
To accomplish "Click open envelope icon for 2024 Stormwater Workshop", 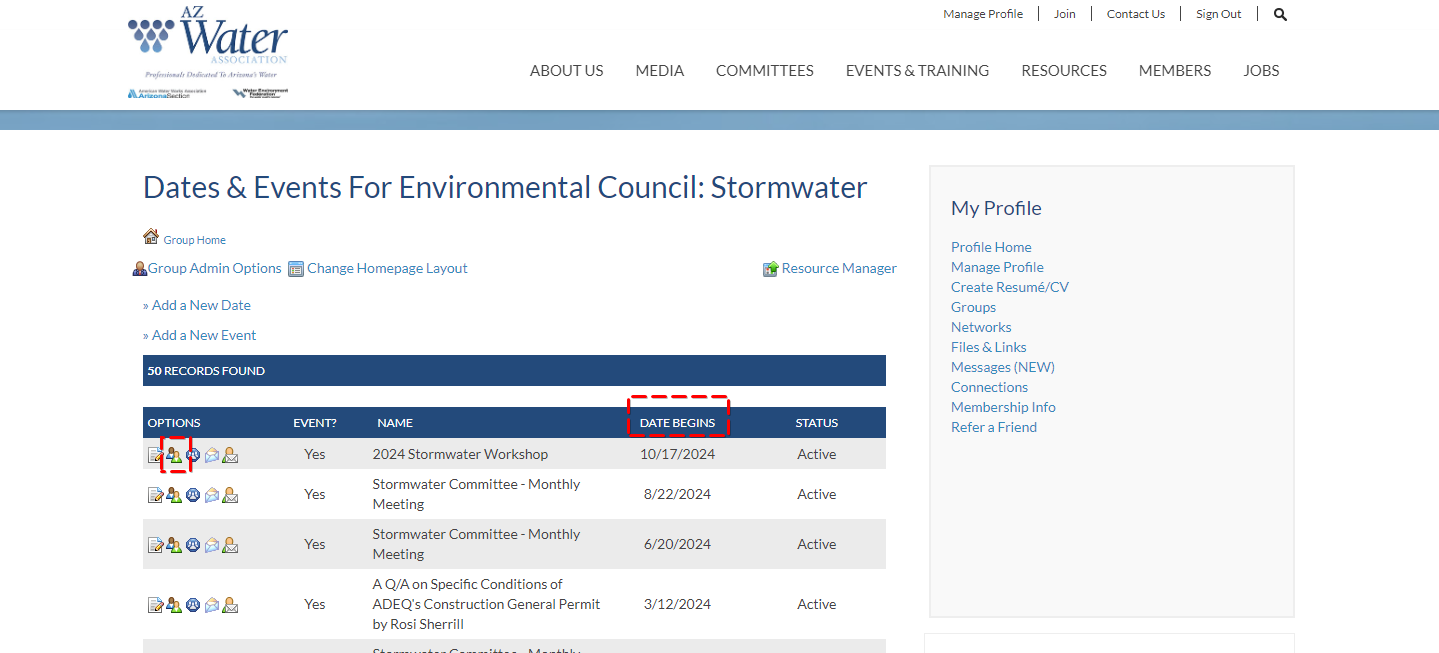I will 212,455.
